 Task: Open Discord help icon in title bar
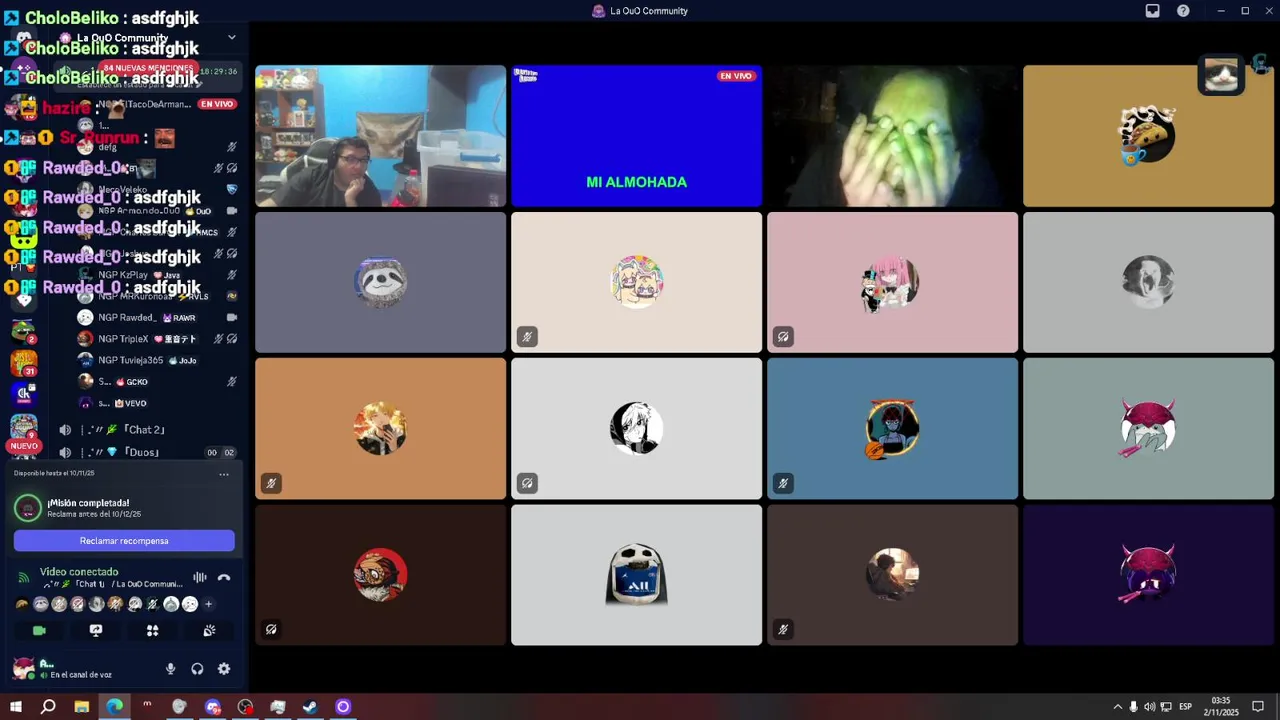tap(1183, 11)
